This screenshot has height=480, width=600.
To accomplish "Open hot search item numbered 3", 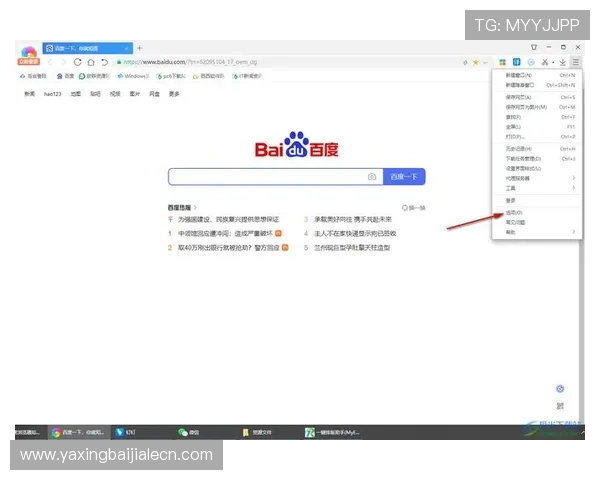I will point(353,219).
